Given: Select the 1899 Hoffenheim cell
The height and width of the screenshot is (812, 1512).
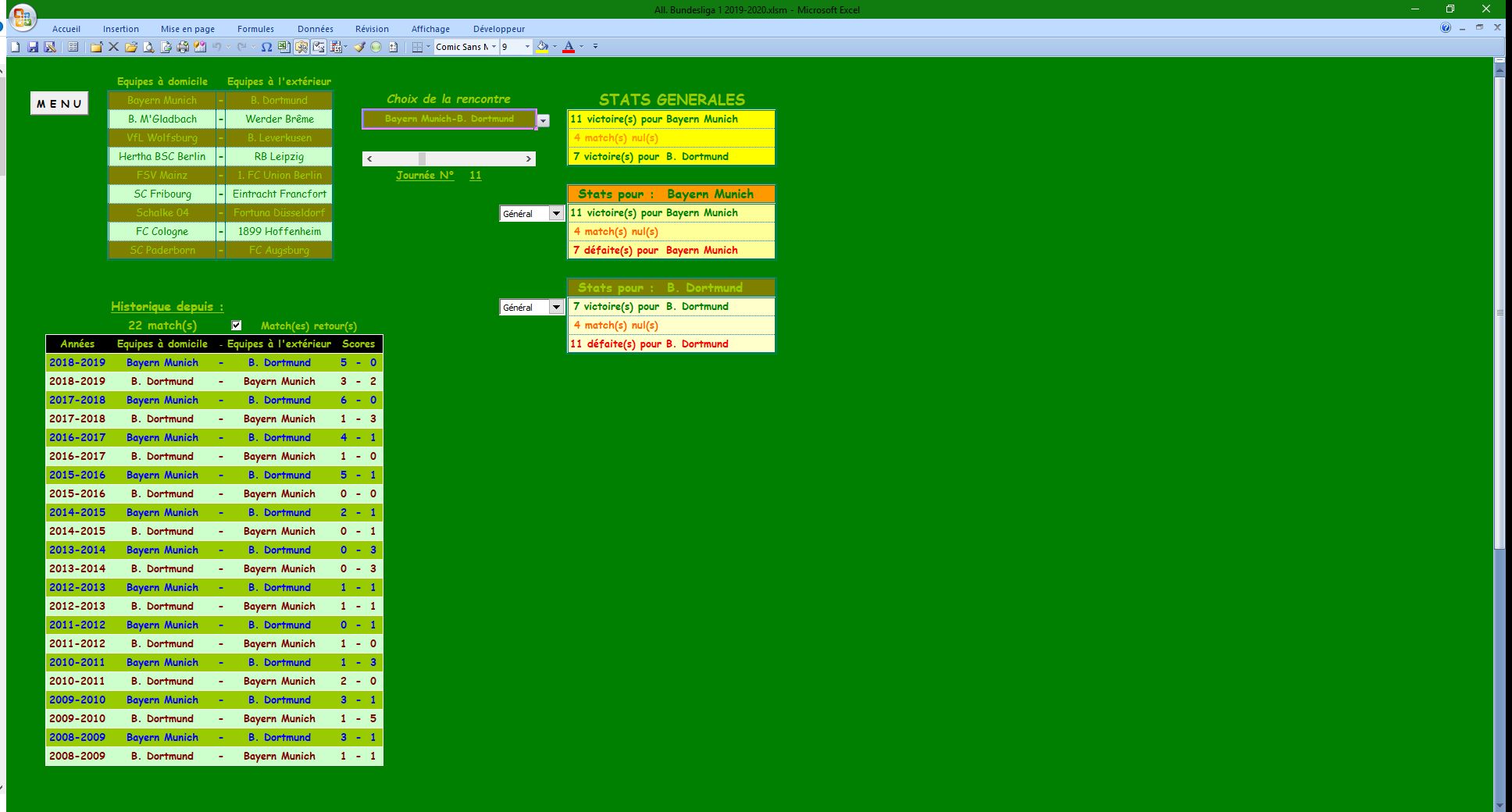Looking at the screenshot, I should pyautogui.click(x=280, y=231).
